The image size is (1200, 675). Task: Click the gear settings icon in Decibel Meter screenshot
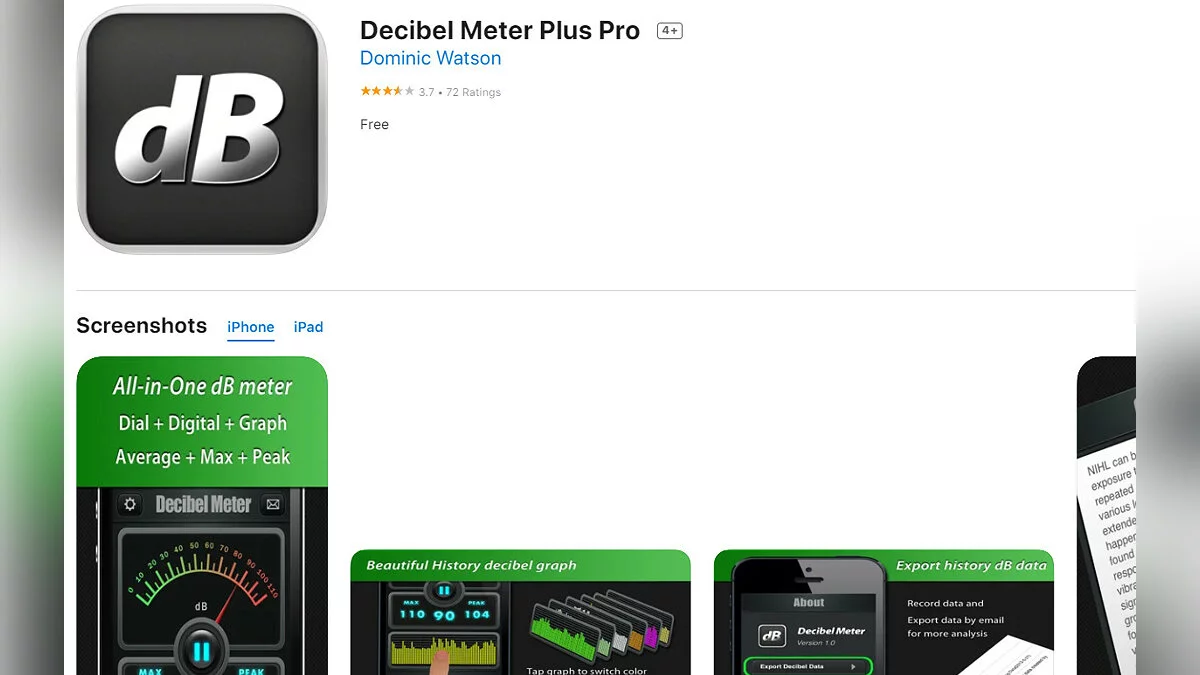[131, 504]
